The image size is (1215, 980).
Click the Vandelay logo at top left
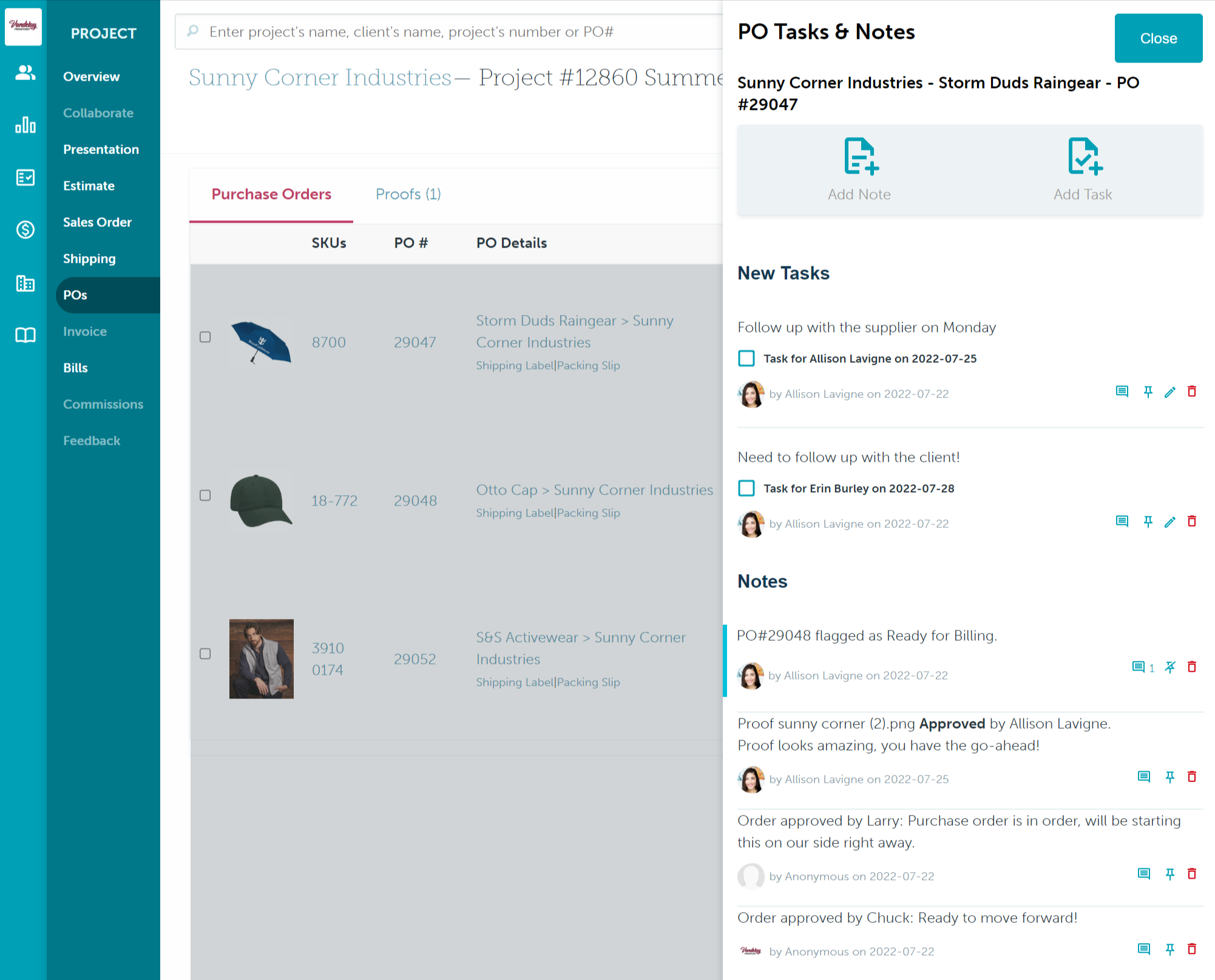click(x=23, y=26)
